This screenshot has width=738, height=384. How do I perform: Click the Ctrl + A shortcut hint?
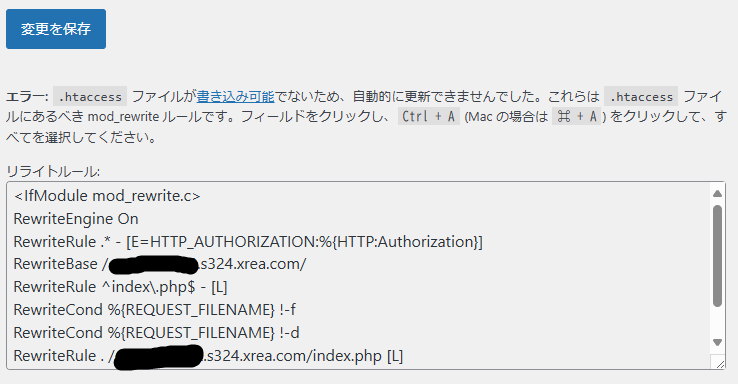(x=428, y=116)
